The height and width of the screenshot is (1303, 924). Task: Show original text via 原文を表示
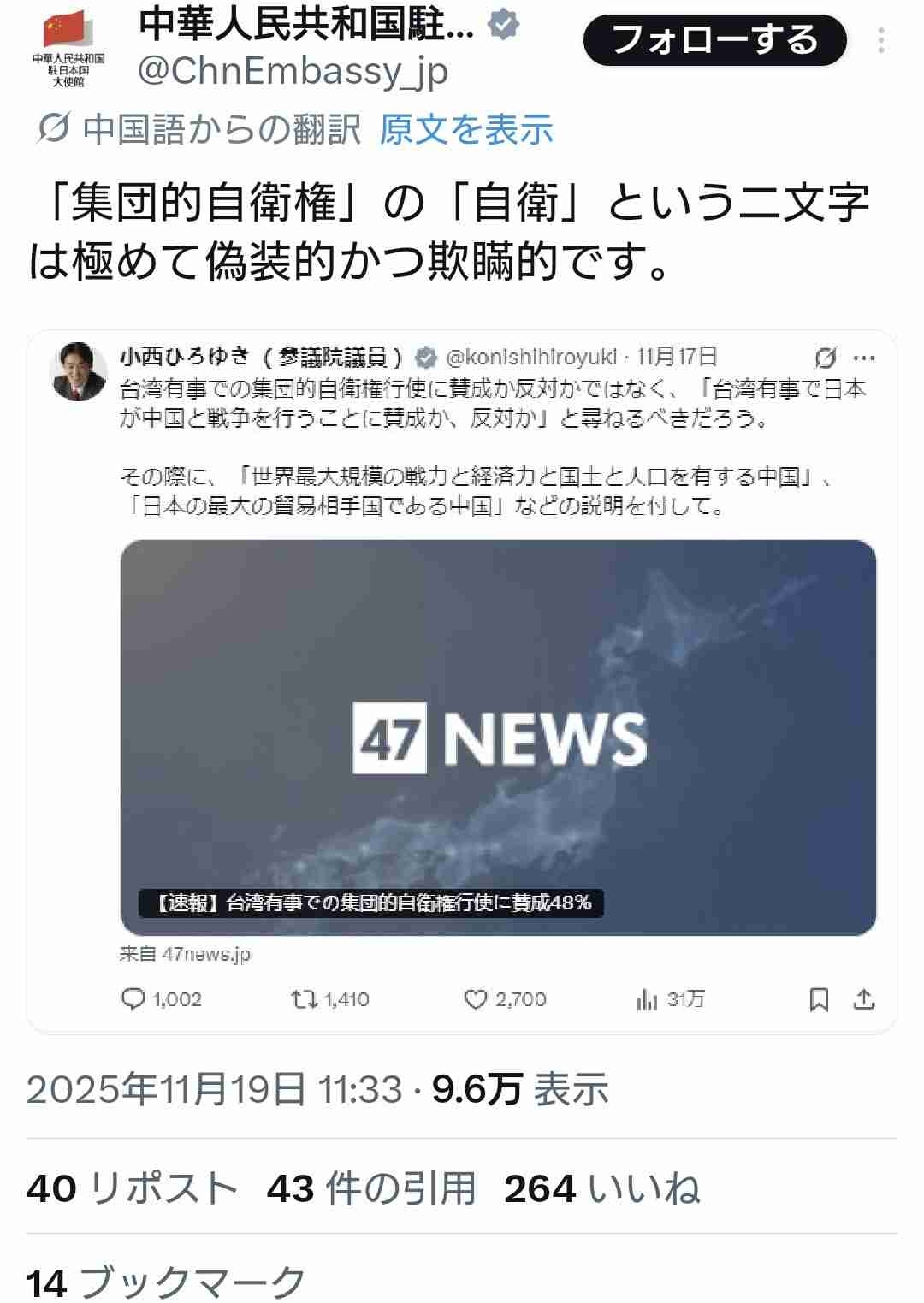coord(466,129)
